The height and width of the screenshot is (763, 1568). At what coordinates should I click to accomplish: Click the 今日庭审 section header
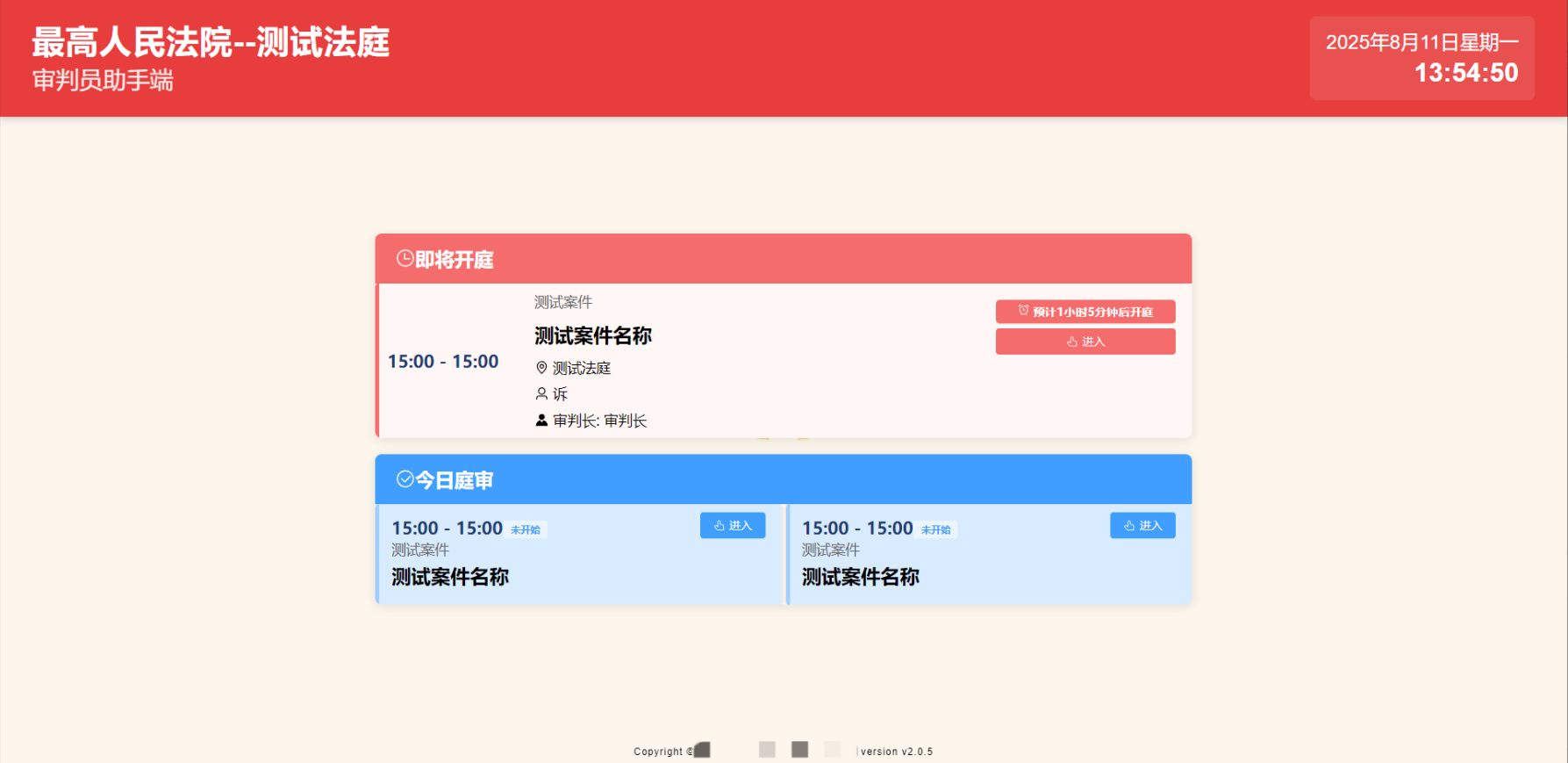coord(784,479)
